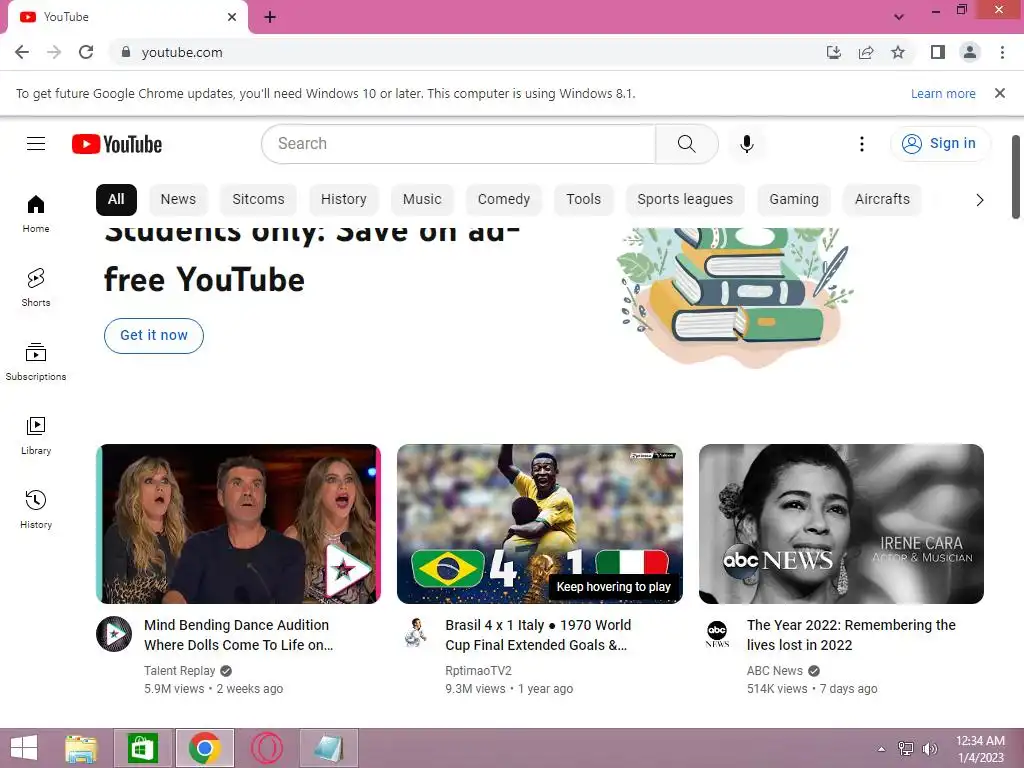Click the magnifier search button
The height and width of the screenshot is (768, 1024).
point(686,144)
